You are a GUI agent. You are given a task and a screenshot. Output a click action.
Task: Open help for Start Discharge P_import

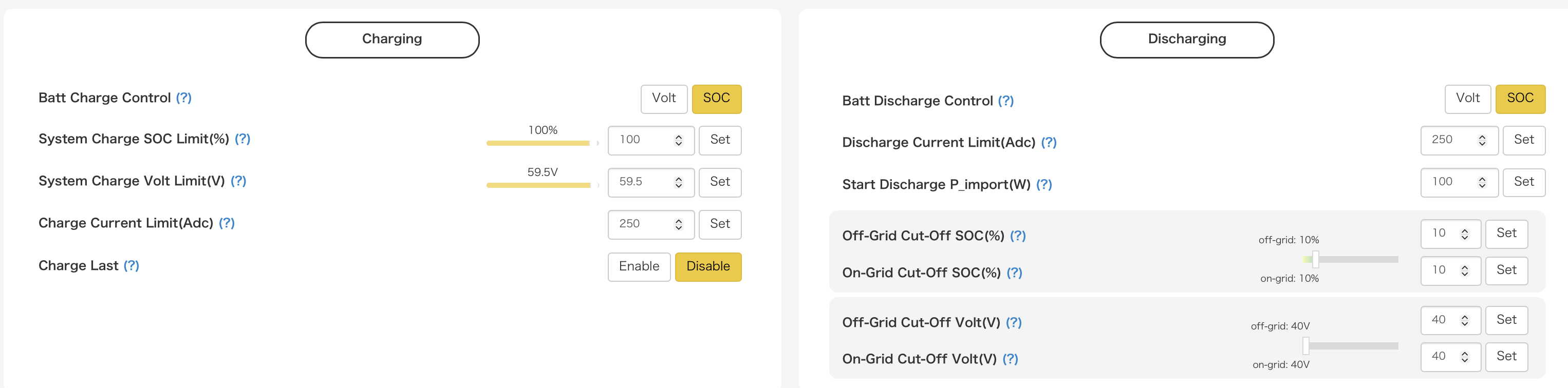point(1043,184)
